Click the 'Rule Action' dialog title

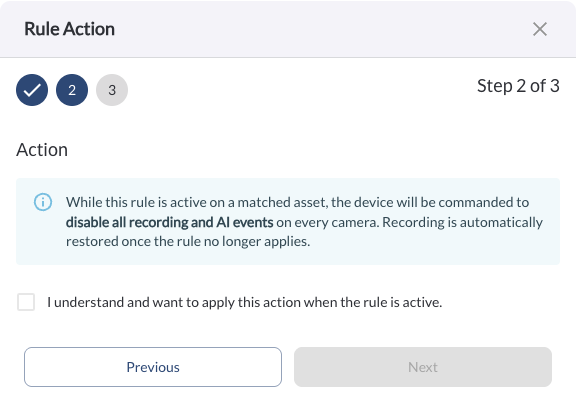[x=69, y=29]
